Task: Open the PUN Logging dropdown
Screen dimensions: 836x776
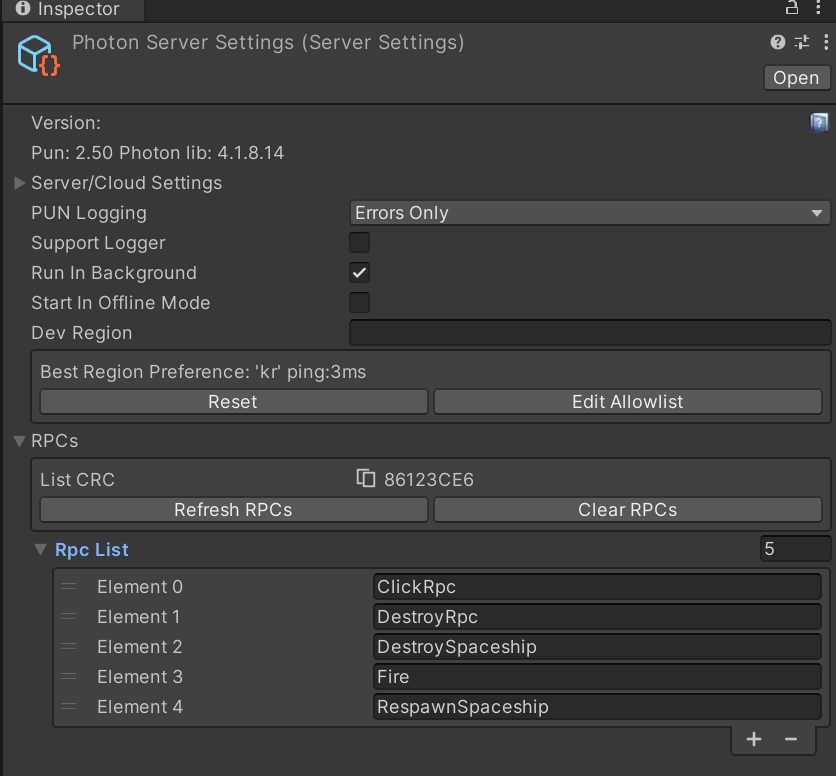Action: tap(590, 213)
